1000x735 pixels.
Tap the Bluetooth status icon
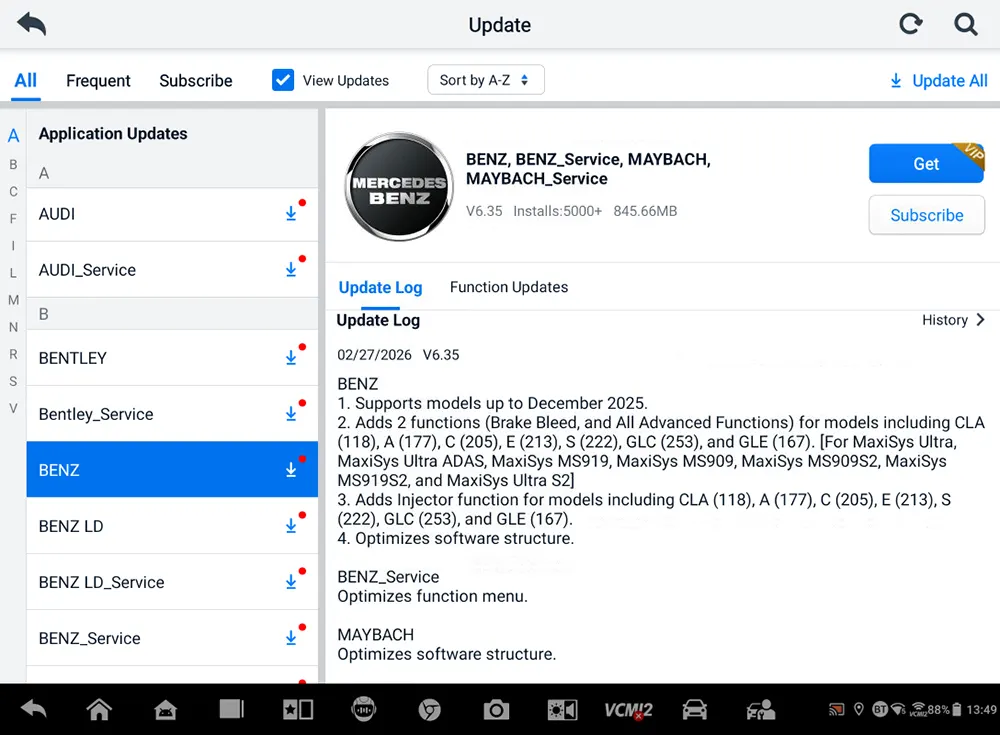tap(879, 709)
